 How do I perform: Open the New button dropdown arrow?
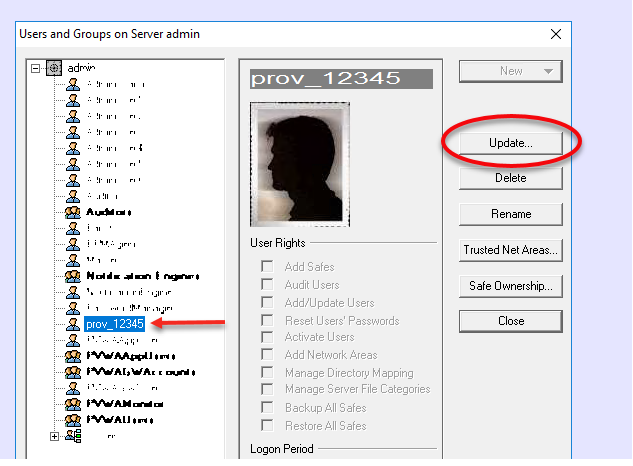tap(548, 71)
